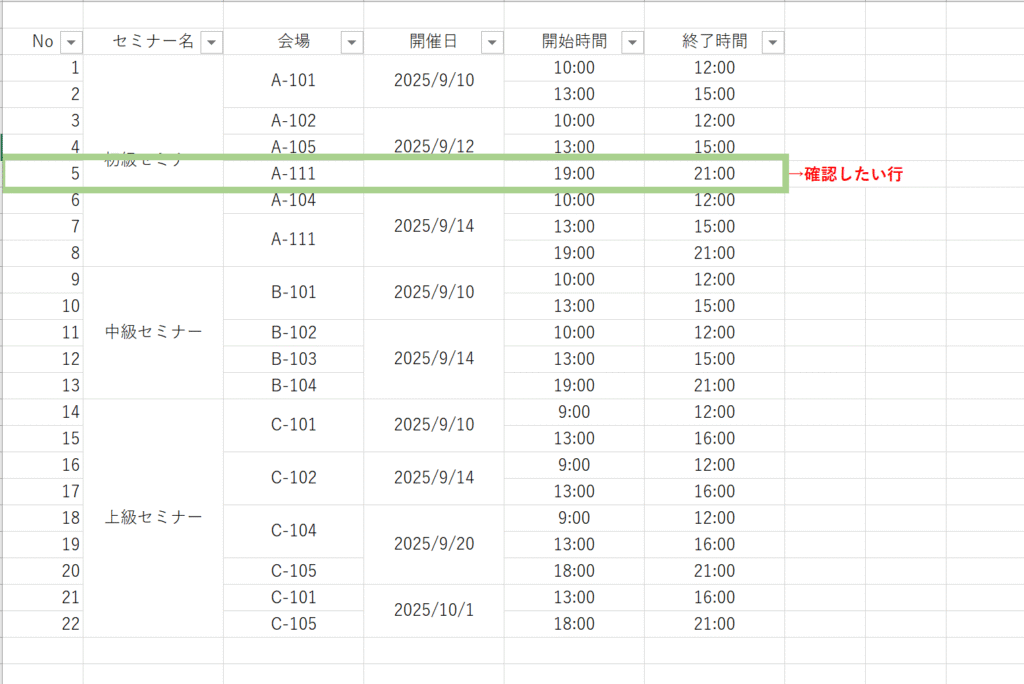1024x684 pixels.
Task: Click the B-101 venue cell
Action: click(293, 293)
